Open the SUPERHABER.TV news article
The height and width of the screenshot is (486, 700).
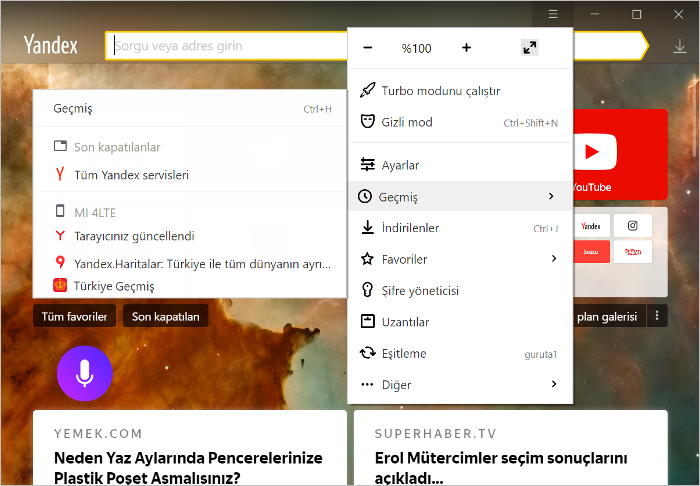tap(511, 448)
